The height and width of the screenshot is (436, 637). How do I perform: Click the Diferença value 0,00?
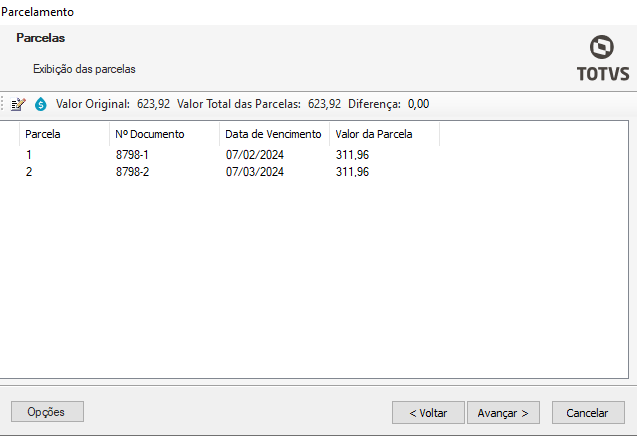coord(418,103)
